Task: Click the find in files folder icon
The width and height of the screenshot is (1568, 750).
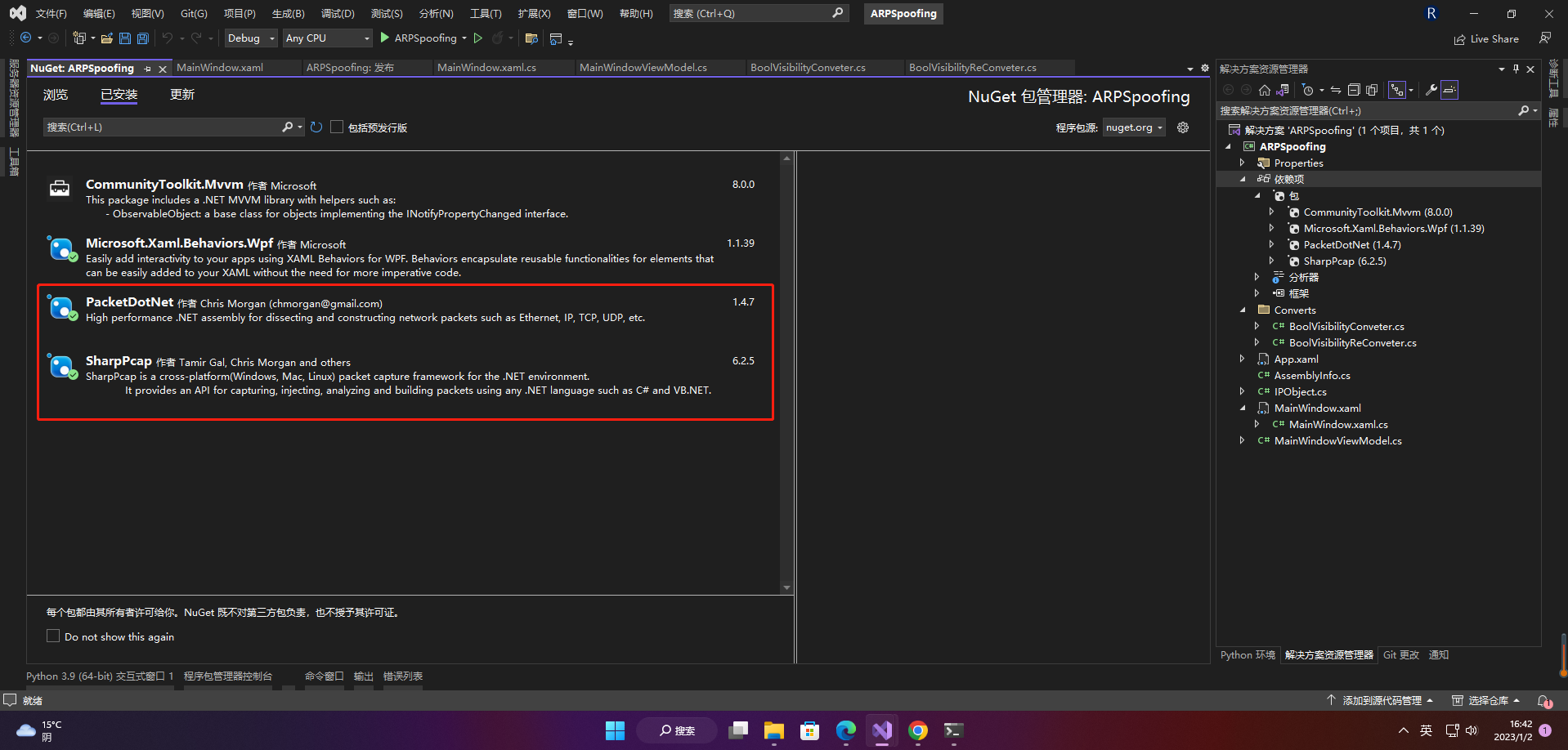Action: (531, 38)
